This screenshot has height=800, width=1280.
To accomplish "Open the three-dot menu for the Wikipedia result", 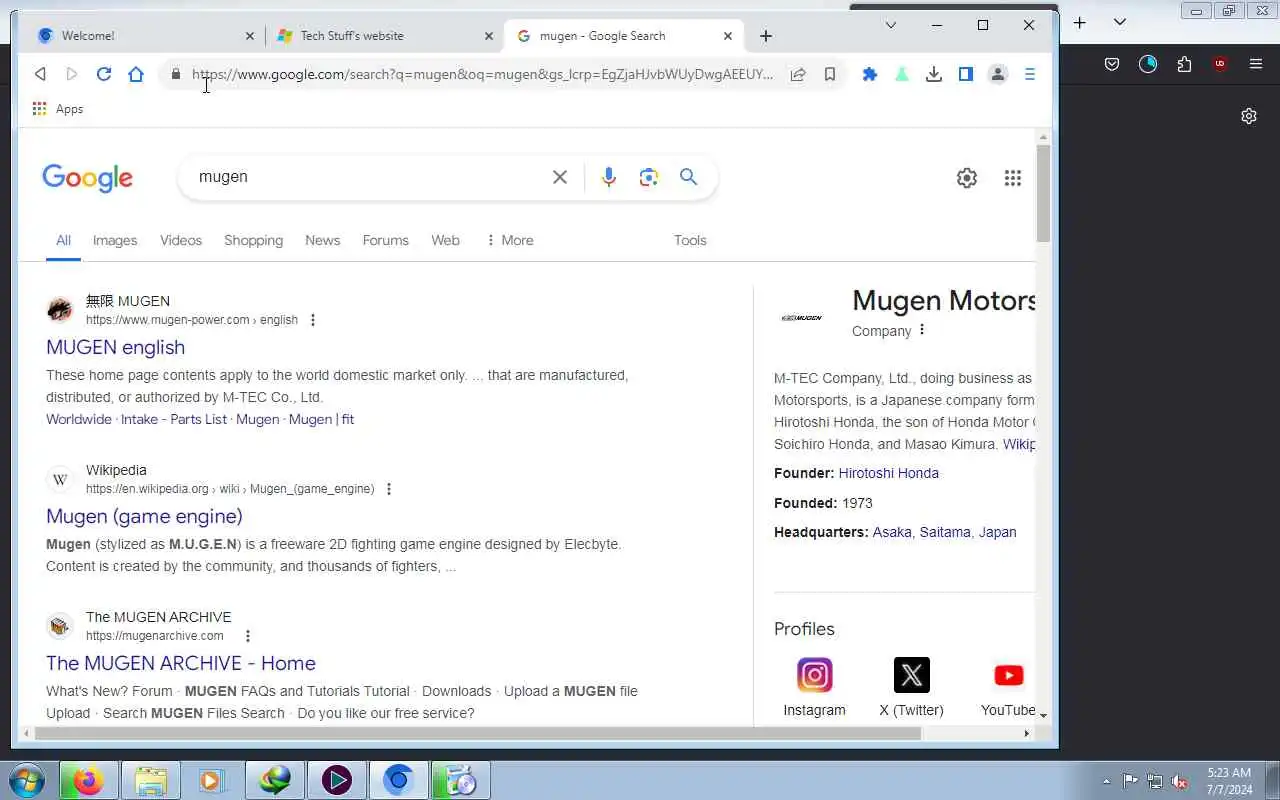I will [389, 489].
